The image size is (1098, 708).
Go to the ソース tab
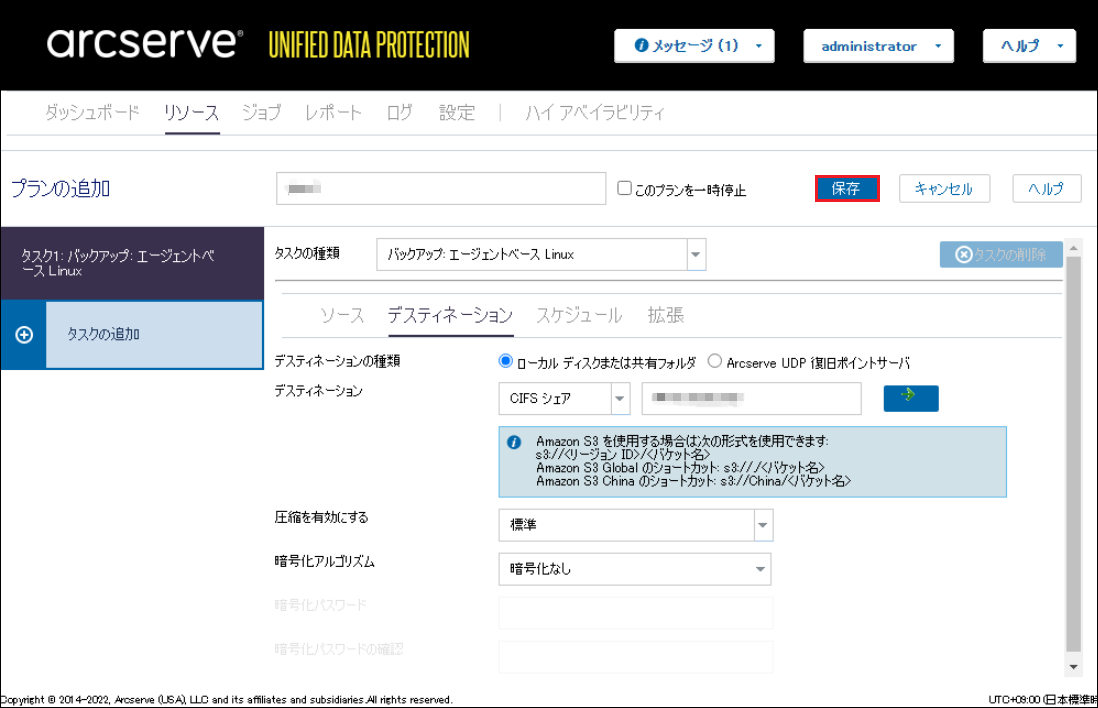tap(342, 316)
